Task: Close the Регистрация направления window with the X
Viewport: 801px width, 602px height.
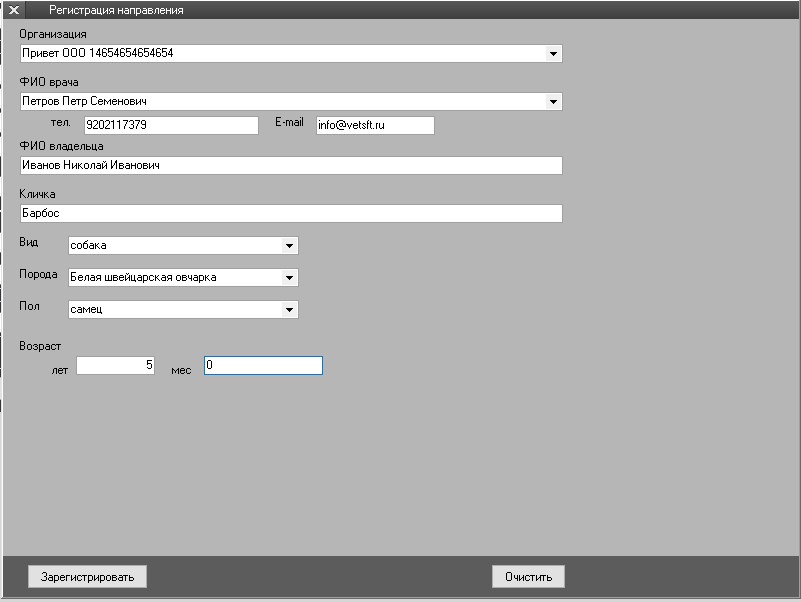Action: (14, 10)
